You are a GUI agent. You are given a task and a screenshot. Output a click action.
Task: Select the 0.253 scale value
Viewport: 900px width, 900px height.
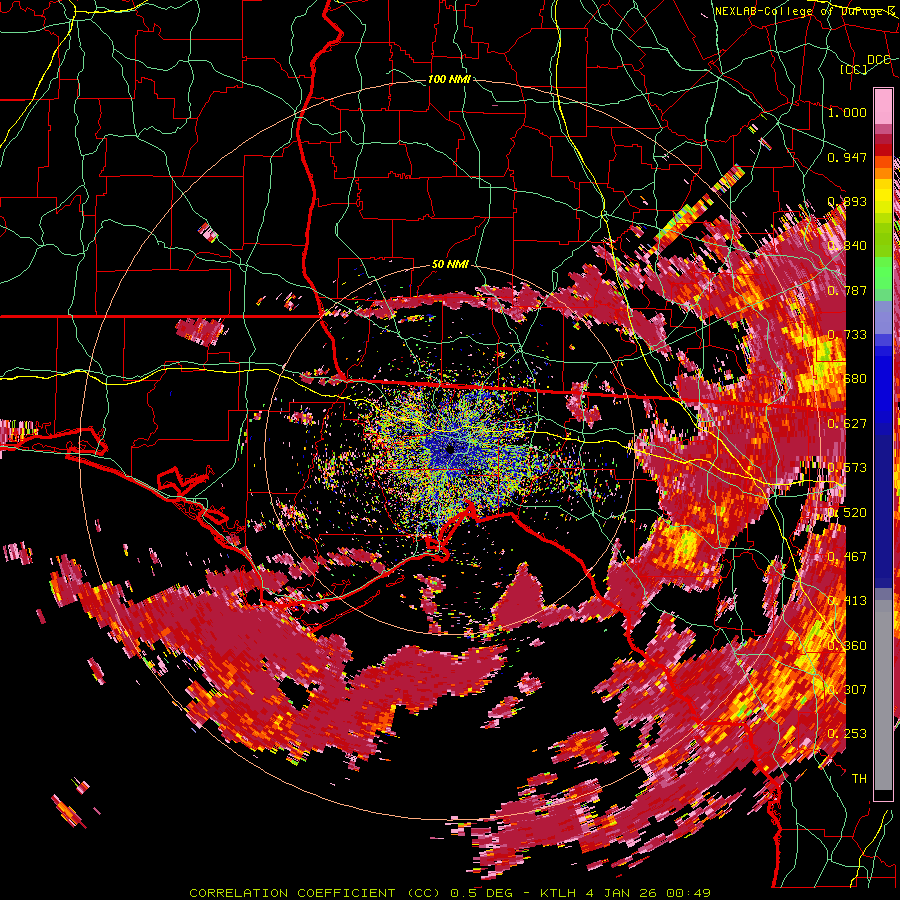[847, 734]
